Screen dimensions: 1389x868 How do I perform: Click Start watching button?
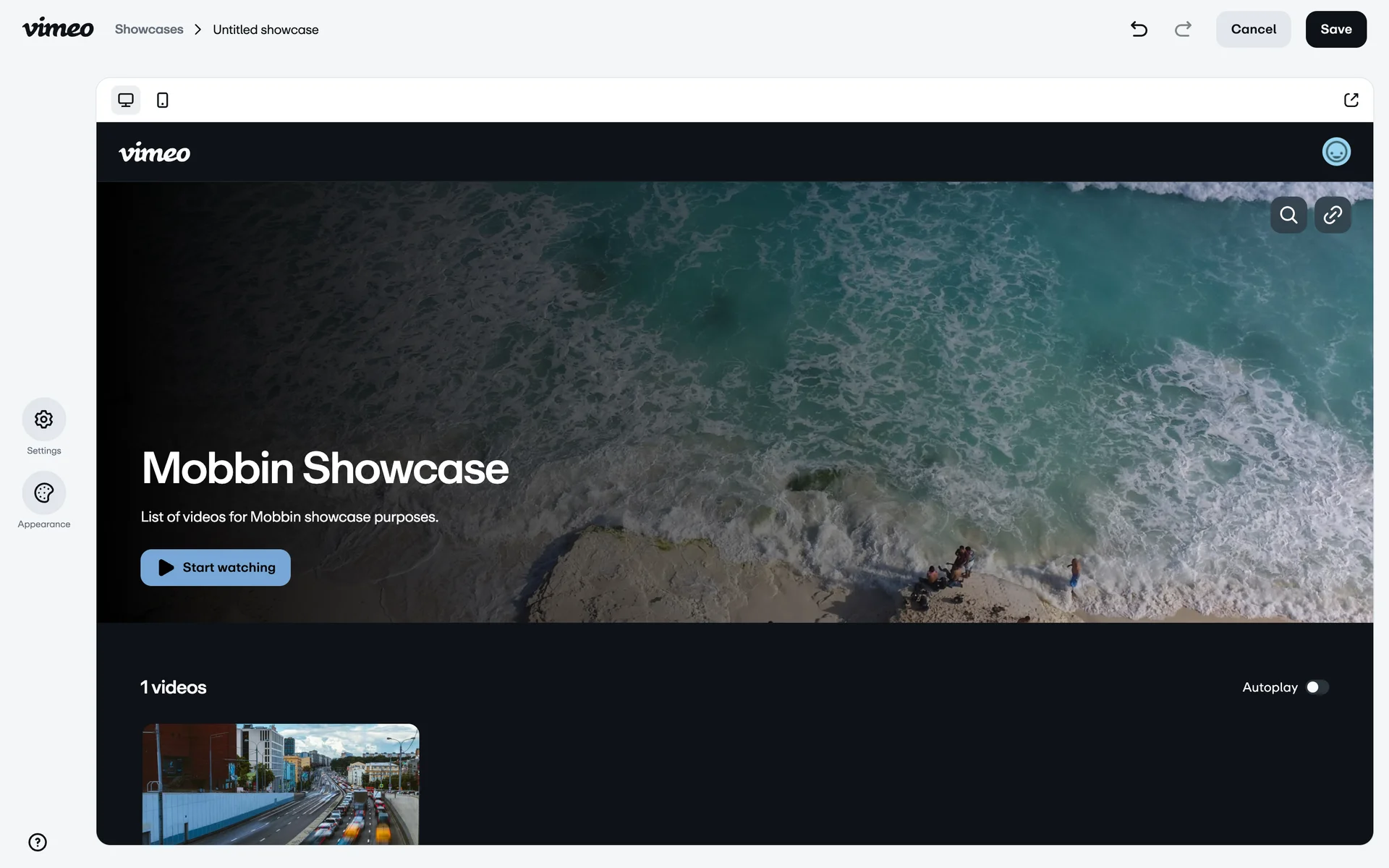[216, 568]
